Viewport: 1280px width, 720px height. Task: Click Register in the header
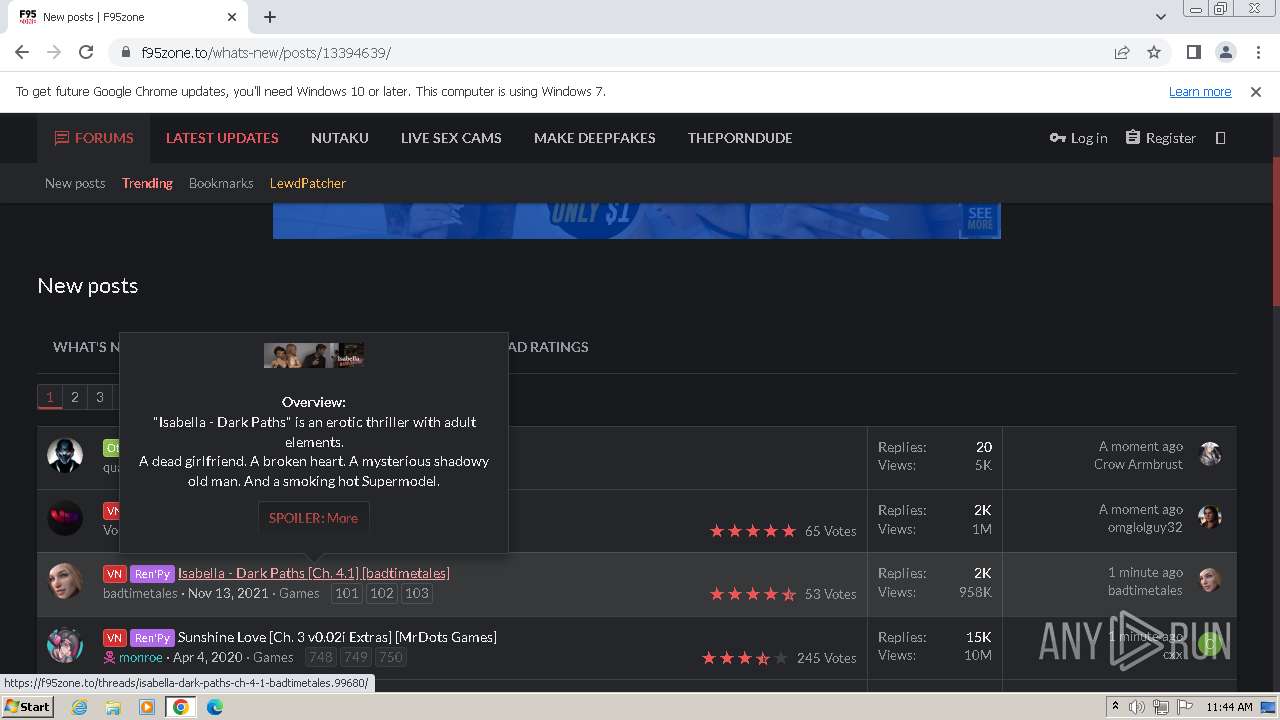pos(1160,138)
